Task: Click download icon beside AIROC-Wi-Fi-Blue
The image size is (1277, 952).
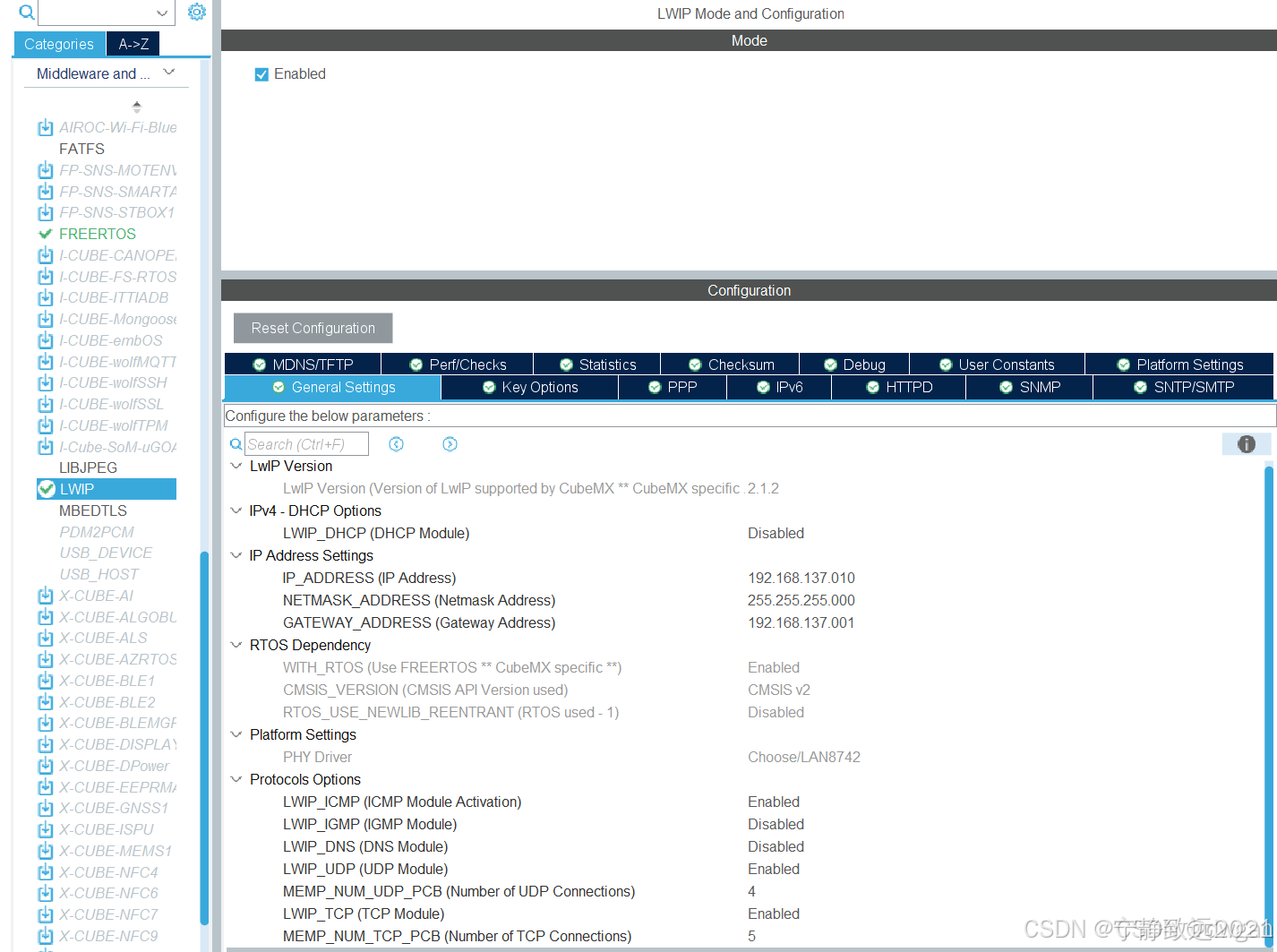Action: click(46, 128)
